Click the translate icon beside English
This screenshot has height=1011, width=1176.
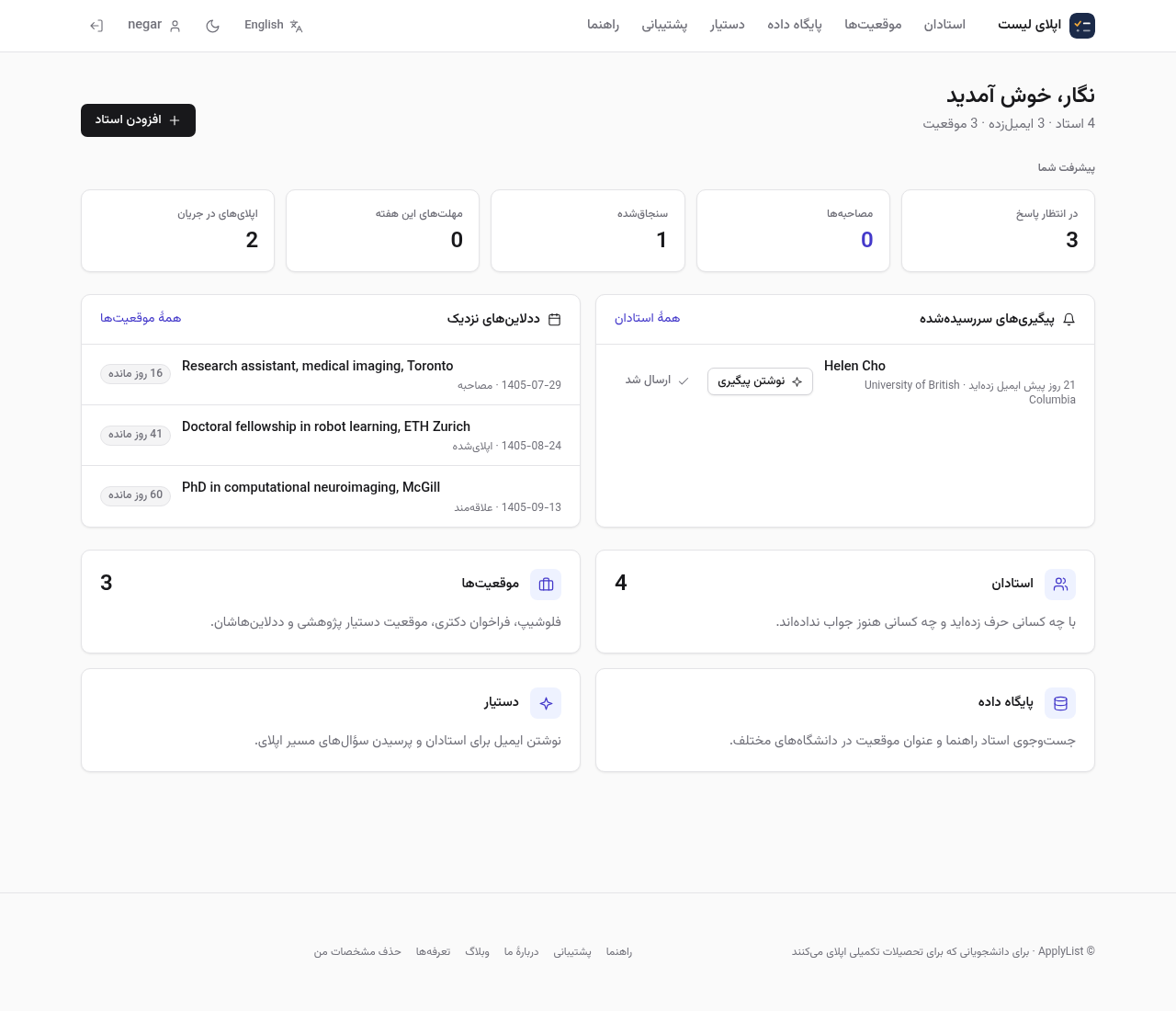296,26
